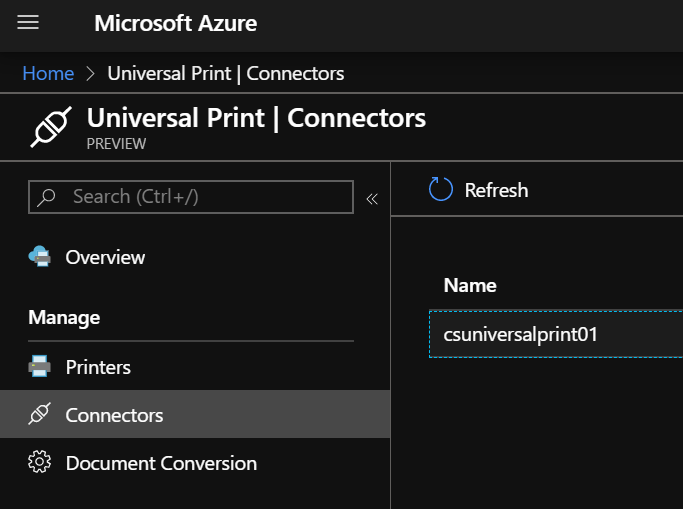The height and width of the screenshot is (509, 683).
Task: Click the Connectors plug icon in the sidebar
Action: pos(40,415)
